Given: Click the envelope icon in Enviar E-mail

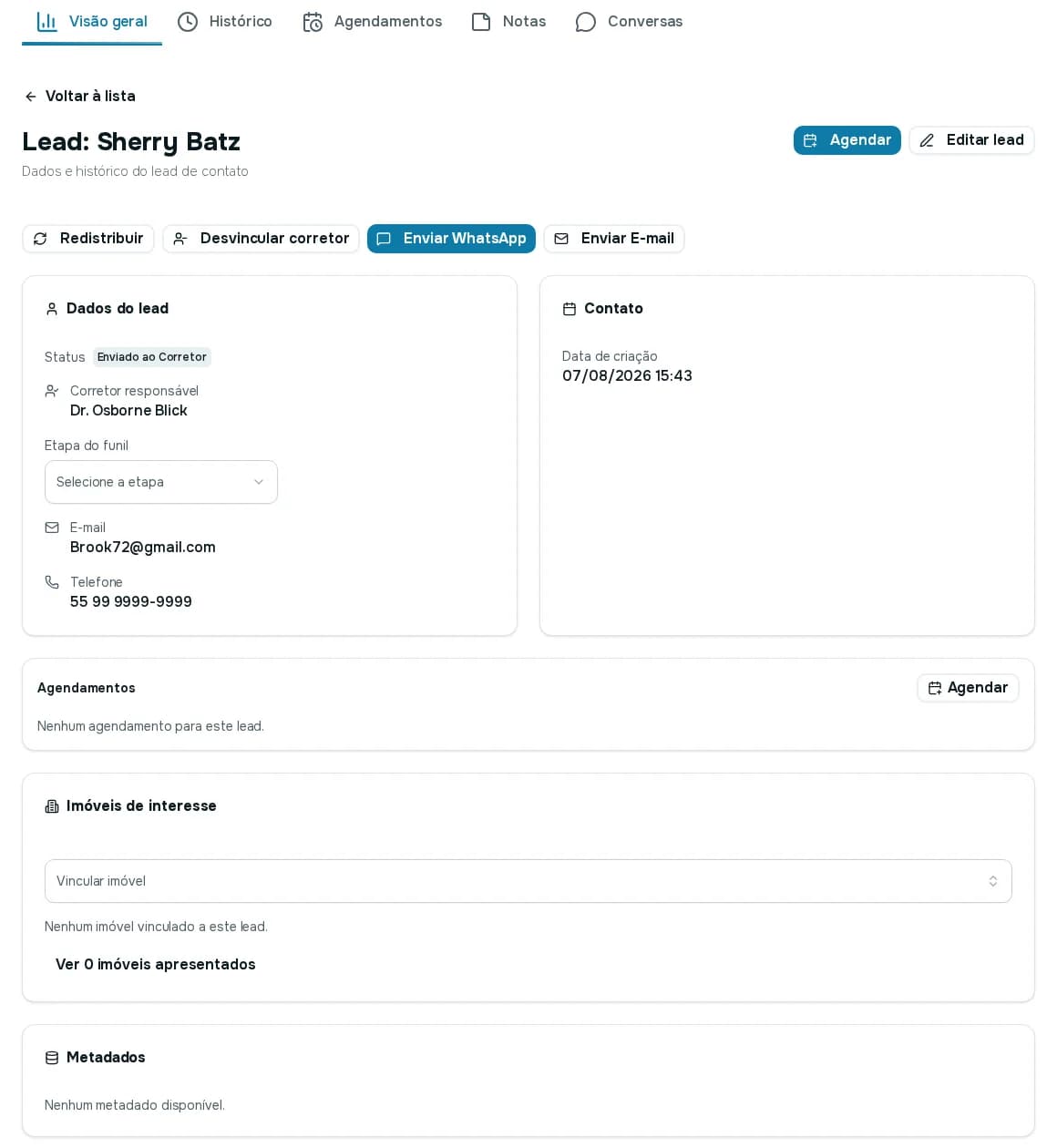Looking at the screenshot, I should tap(561, 239).
